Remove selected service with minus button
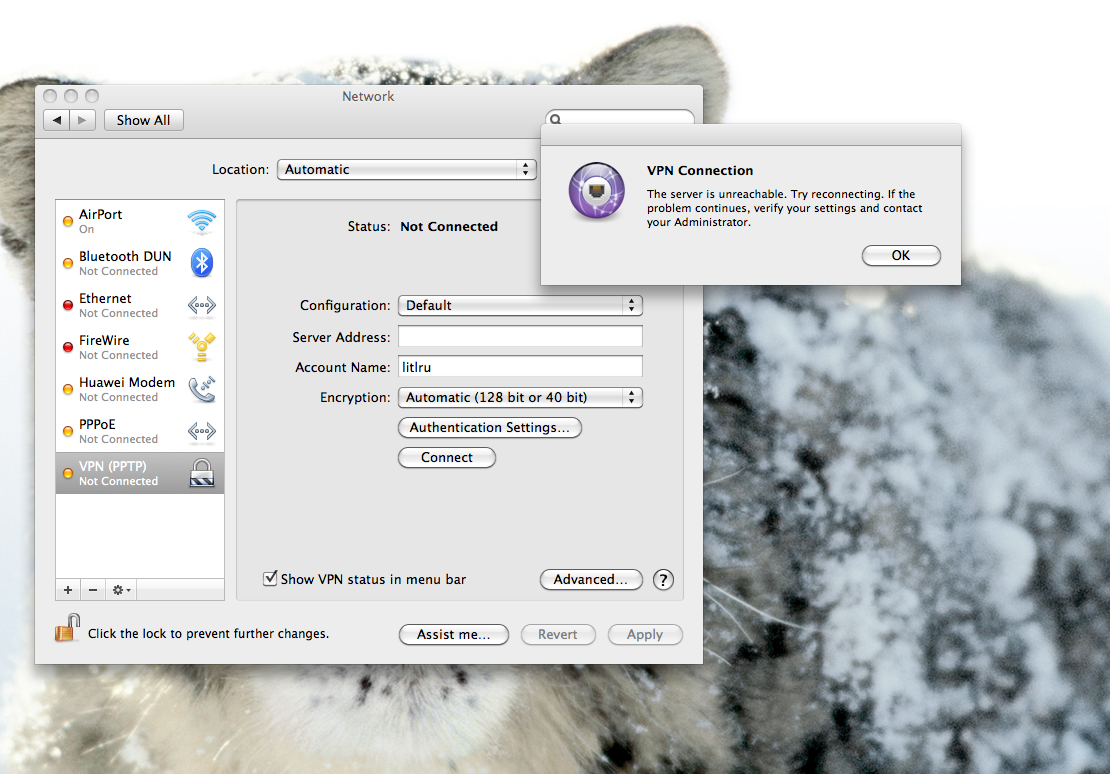Viewport: 1110px width, 774px height. tap(93, 590)
